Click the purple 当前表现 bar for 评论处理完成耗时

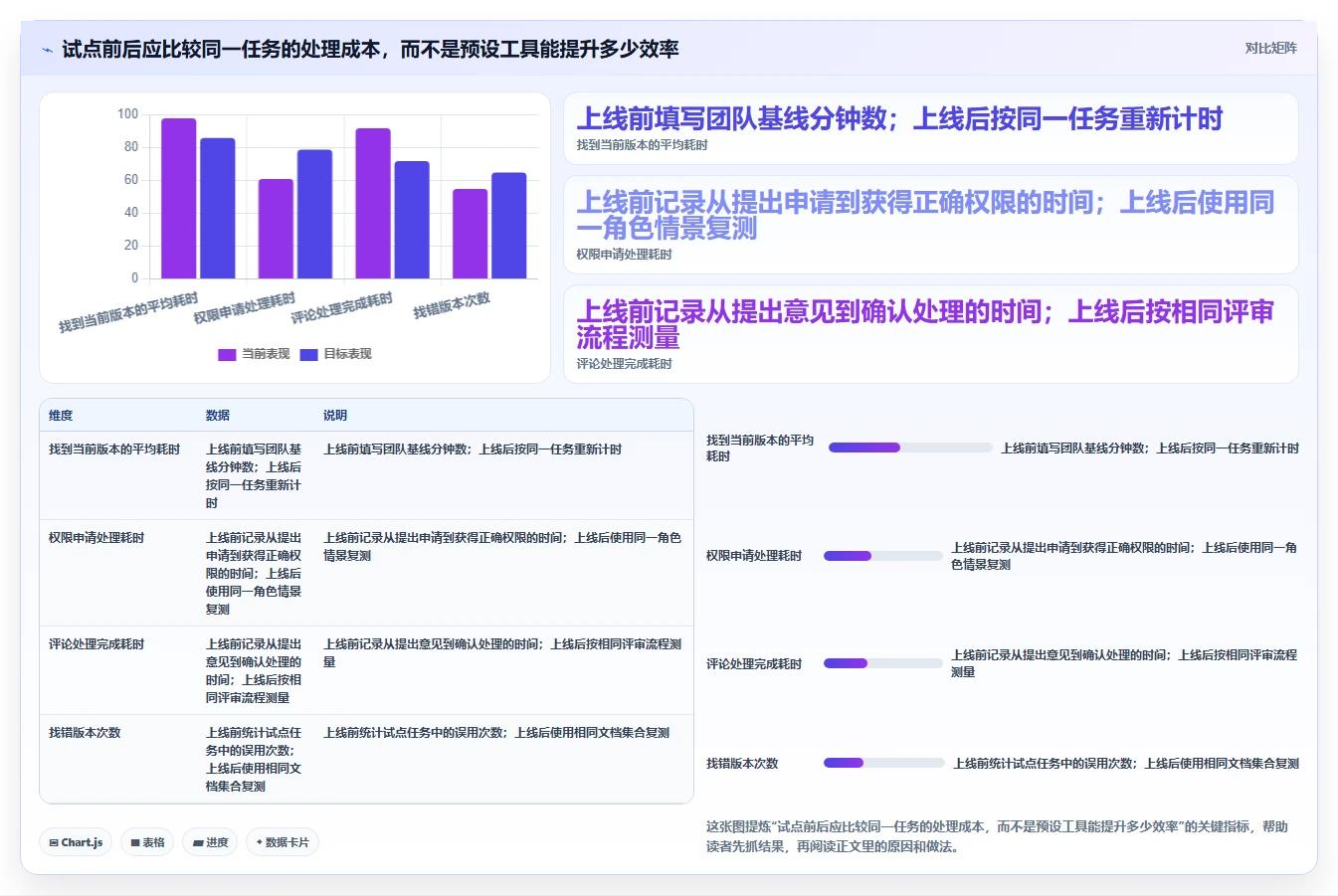tap(373, 203)
